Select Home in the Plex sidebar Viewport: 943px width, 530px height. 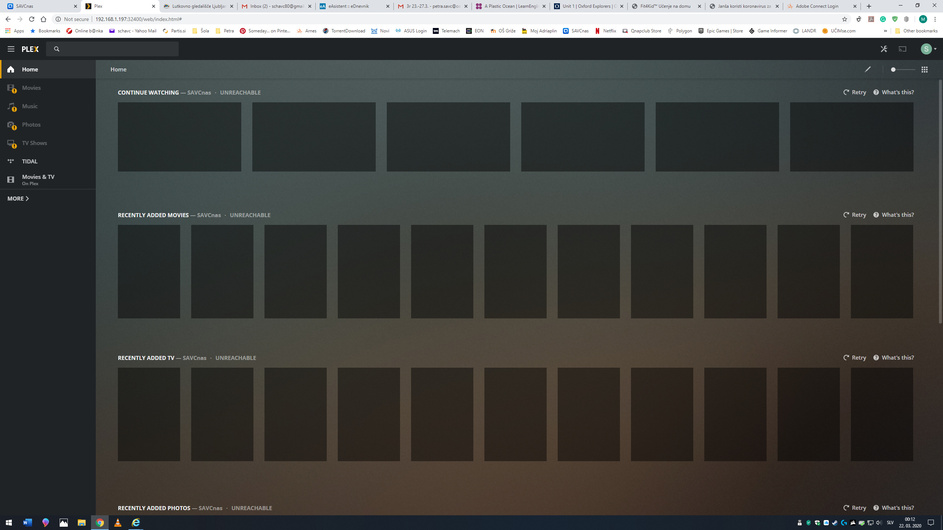pyautogui.click(x=48, y=69)
